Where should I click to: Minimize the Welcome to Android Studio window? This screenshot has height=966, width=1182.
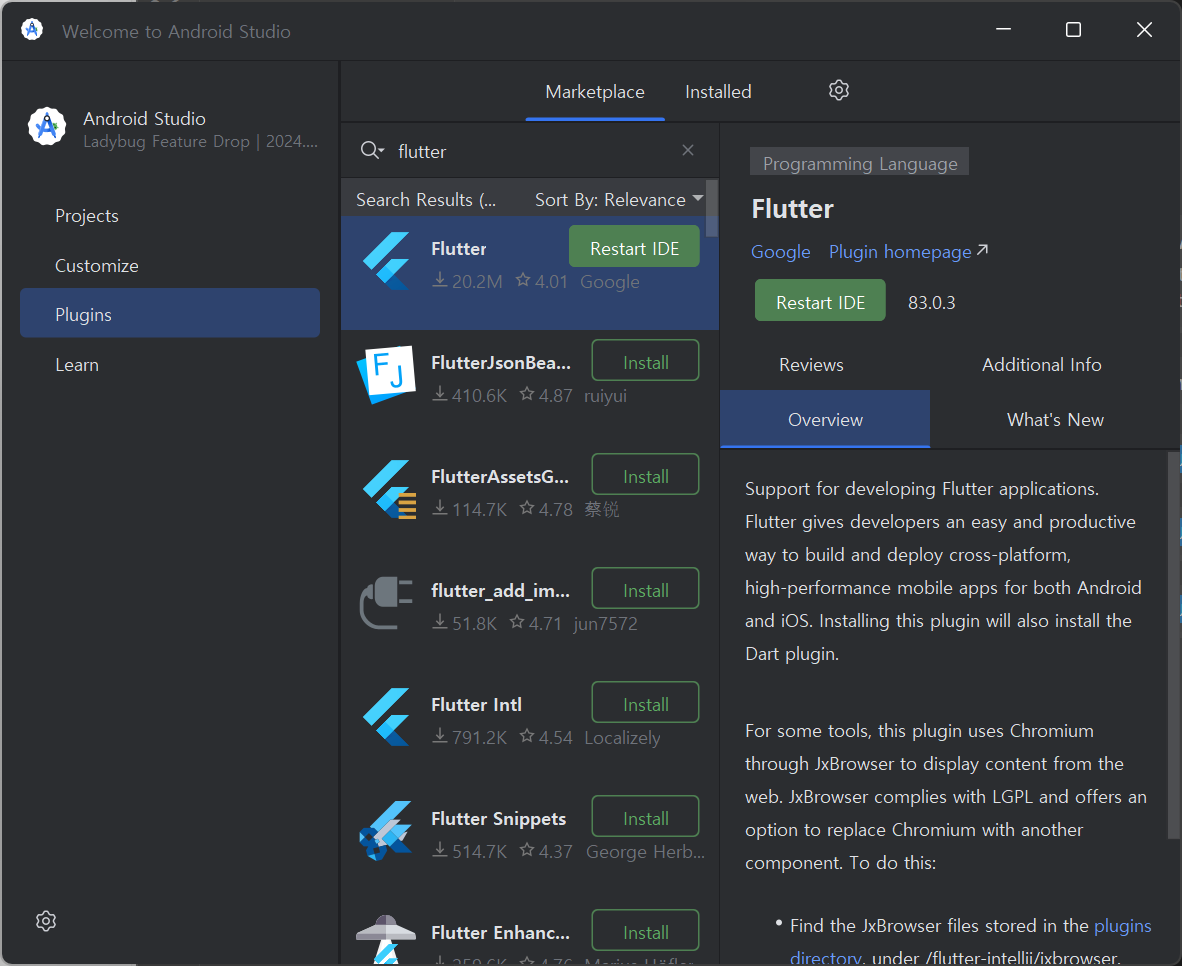coord(1003,29)
